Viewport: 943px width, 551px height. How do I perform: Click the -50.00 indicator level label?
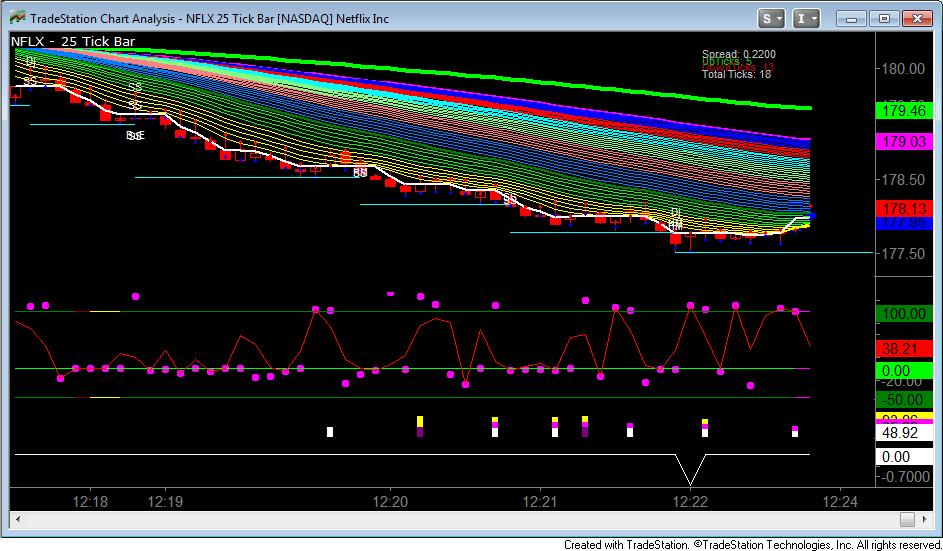[904, 399]
